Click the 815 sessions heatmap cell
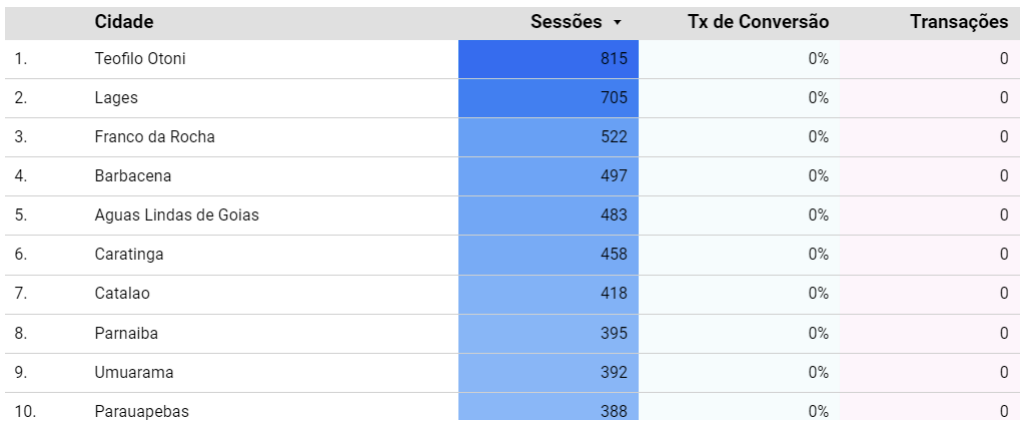1035x439 pixels. (x=548, y=59)
